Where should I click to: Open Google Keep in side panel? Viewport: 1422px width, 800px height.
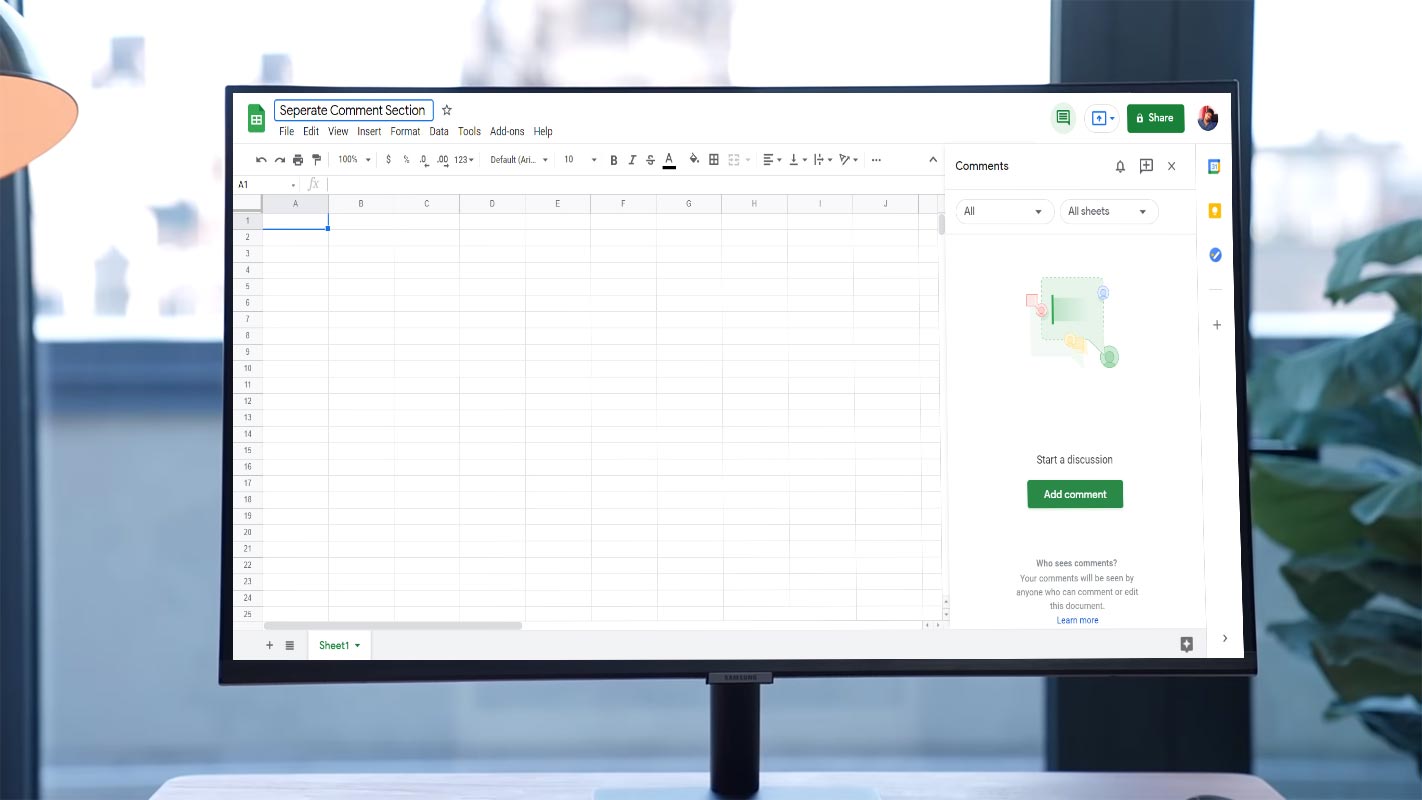click(x=1215, y=211)
